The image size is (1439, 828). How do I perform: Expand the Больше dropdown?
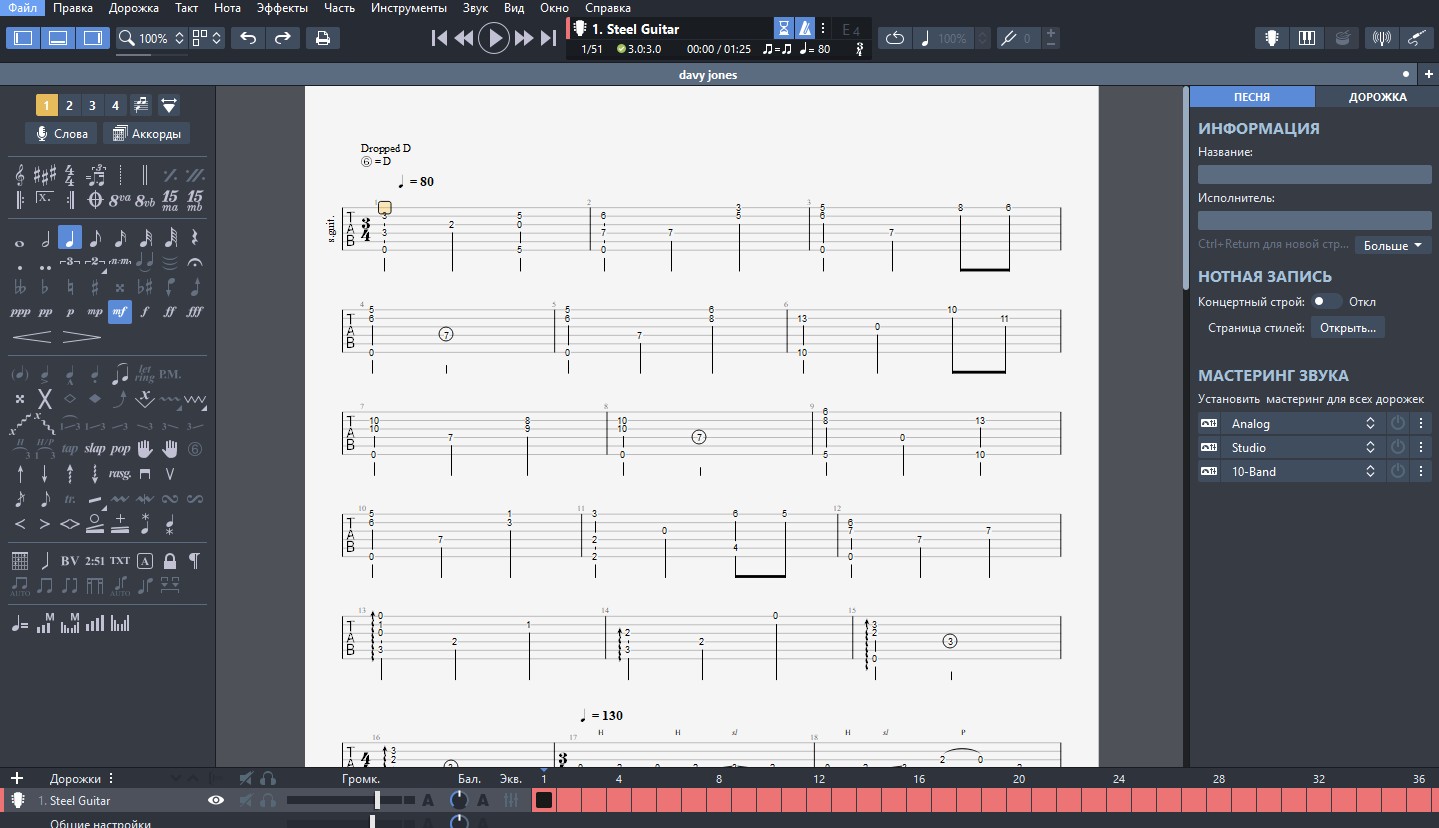tap(1392, 245)
